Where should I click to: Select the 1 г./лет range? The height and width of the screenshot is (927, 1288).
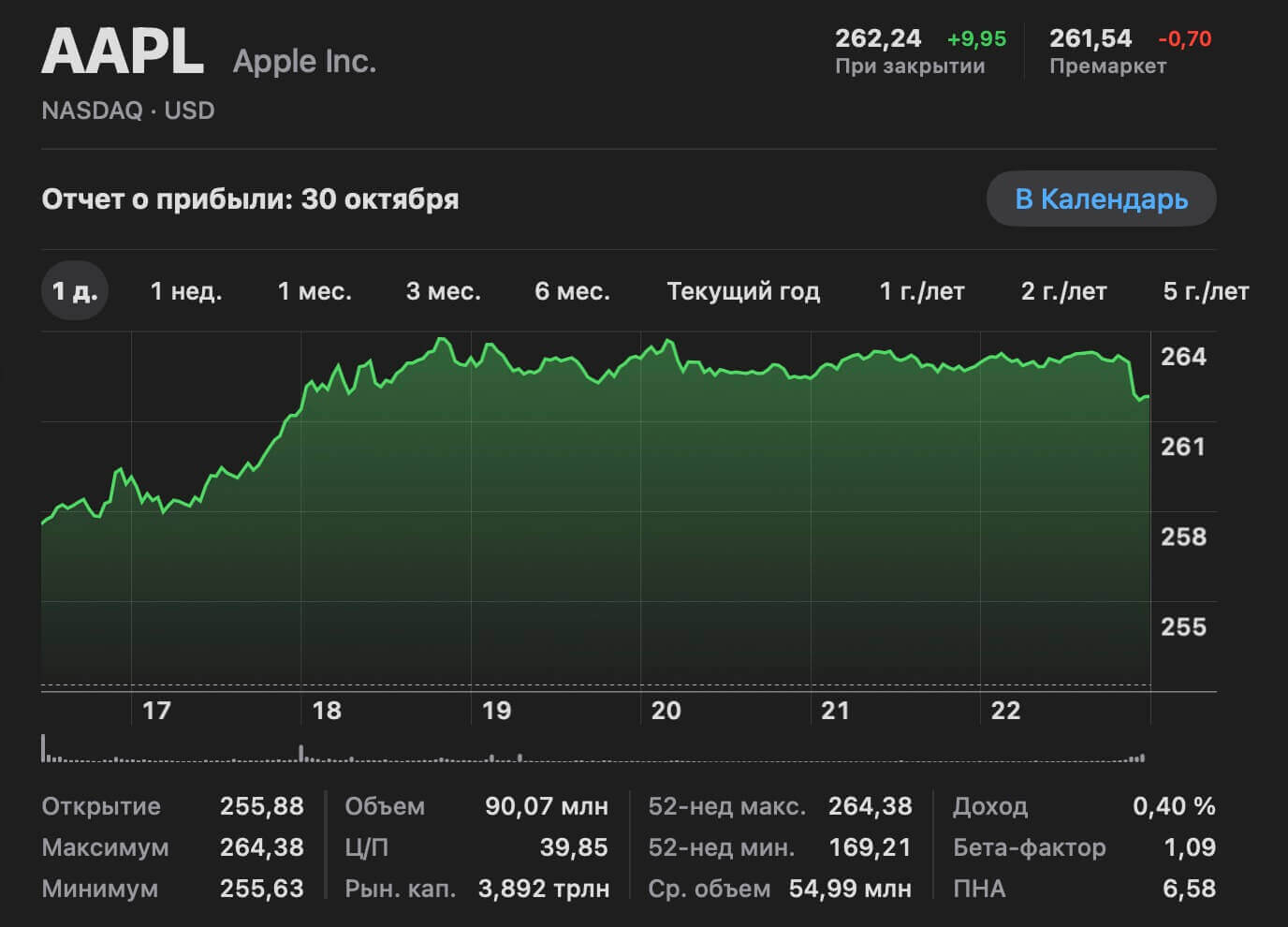tap(921, 291)
